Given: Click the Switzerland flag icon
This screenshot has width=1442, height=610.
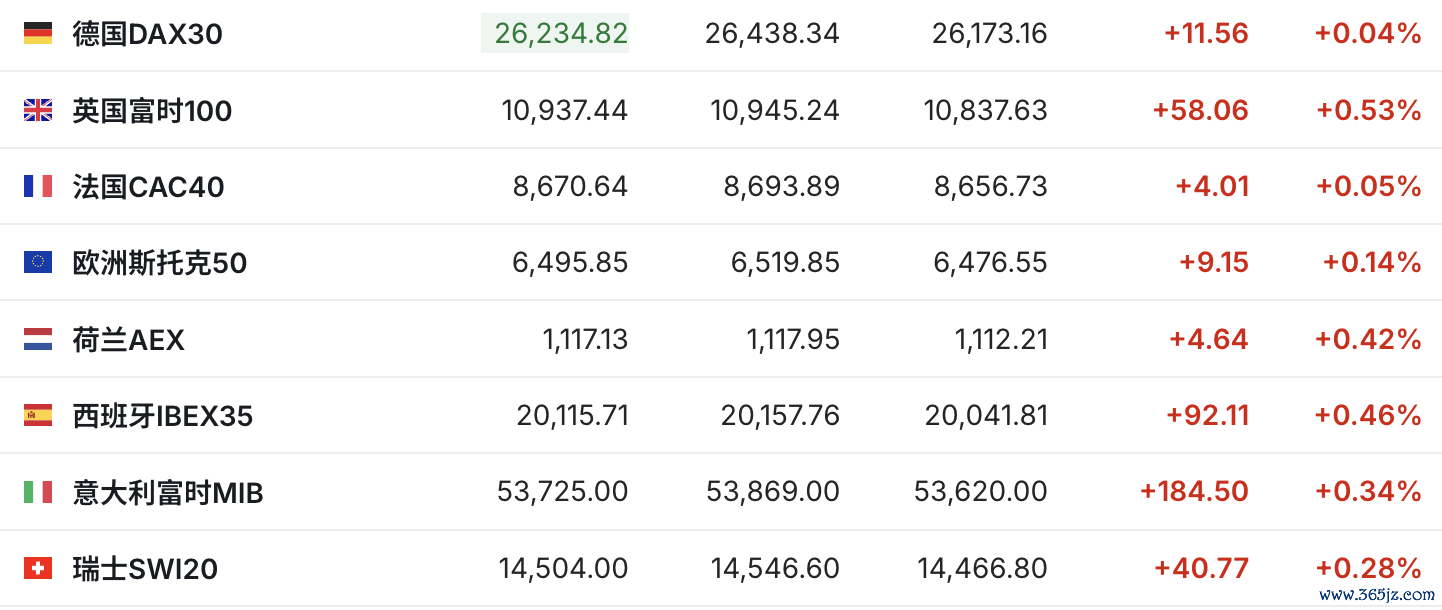Looking at the screenshot, I should pos(38,569).
